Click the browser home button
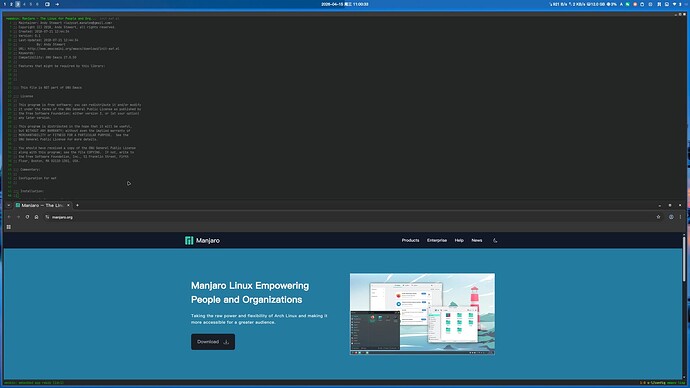 [x=37, y=217]
